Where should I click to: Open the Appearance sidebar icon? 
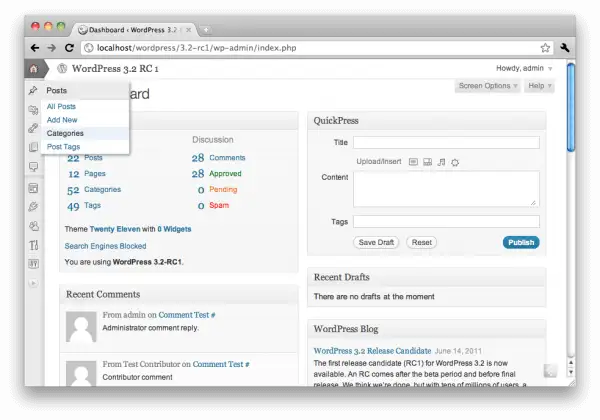tap(33, 188)
